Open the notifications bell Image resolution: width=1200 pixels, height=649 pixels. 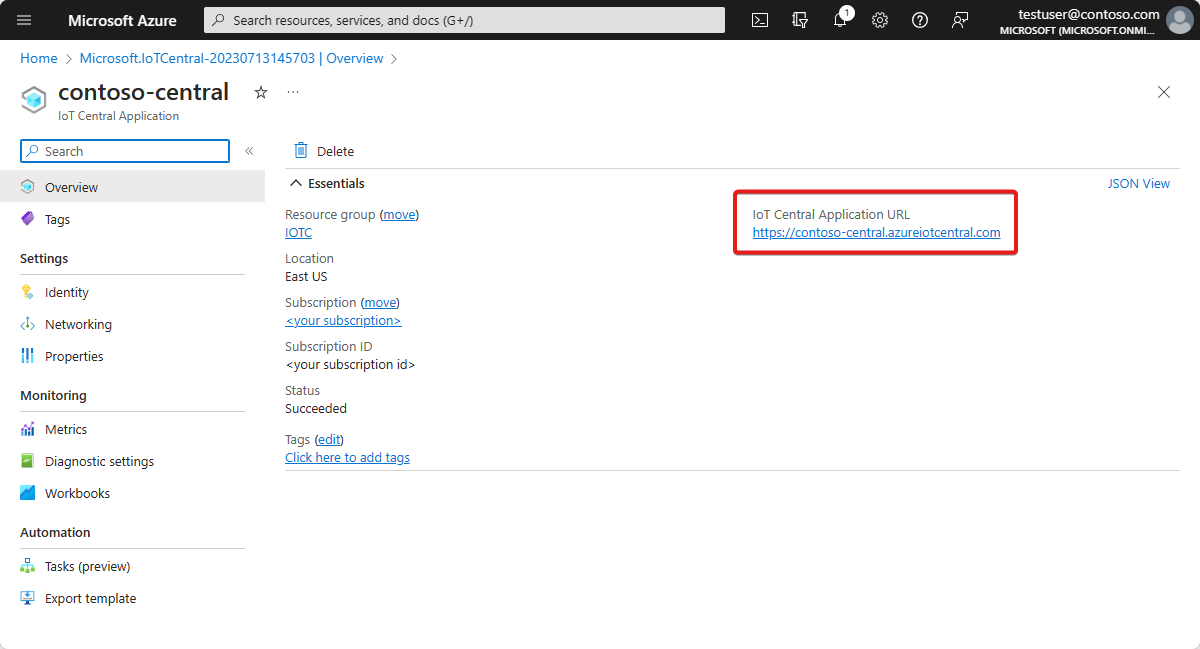click(840, 19)
